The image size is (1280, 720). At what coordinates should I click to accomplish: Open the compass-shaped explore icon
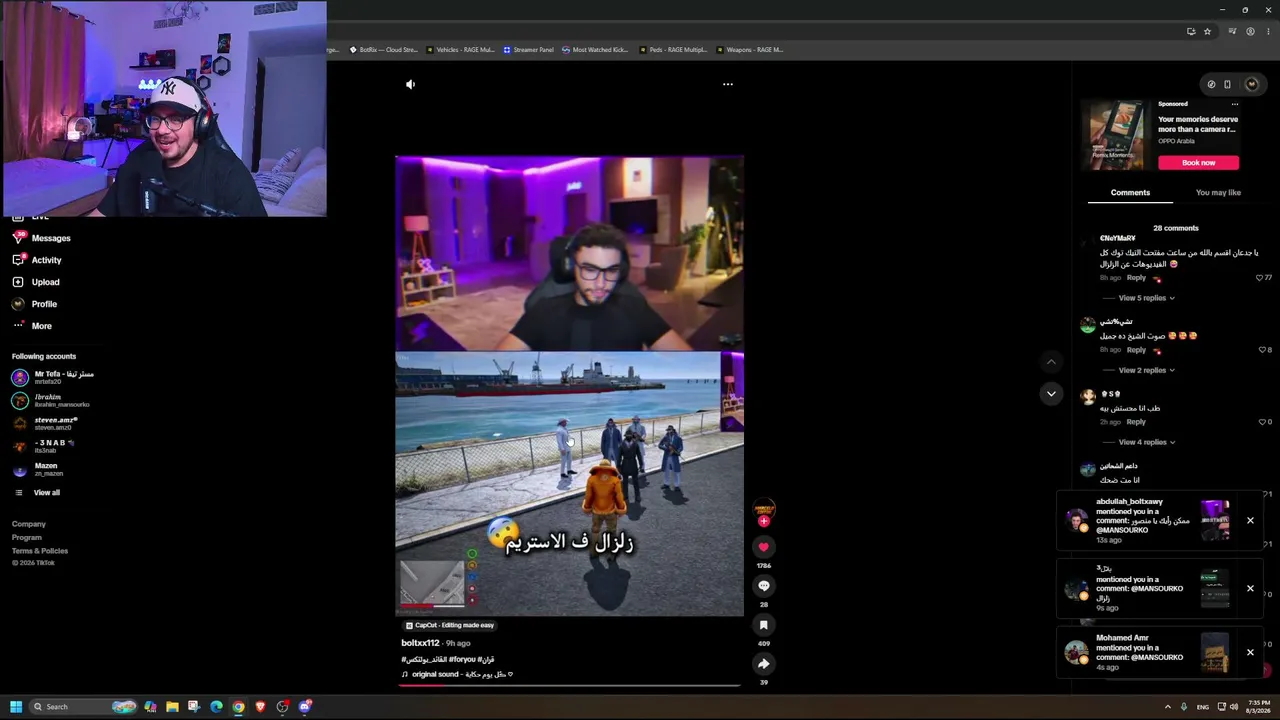point(1211,84)
